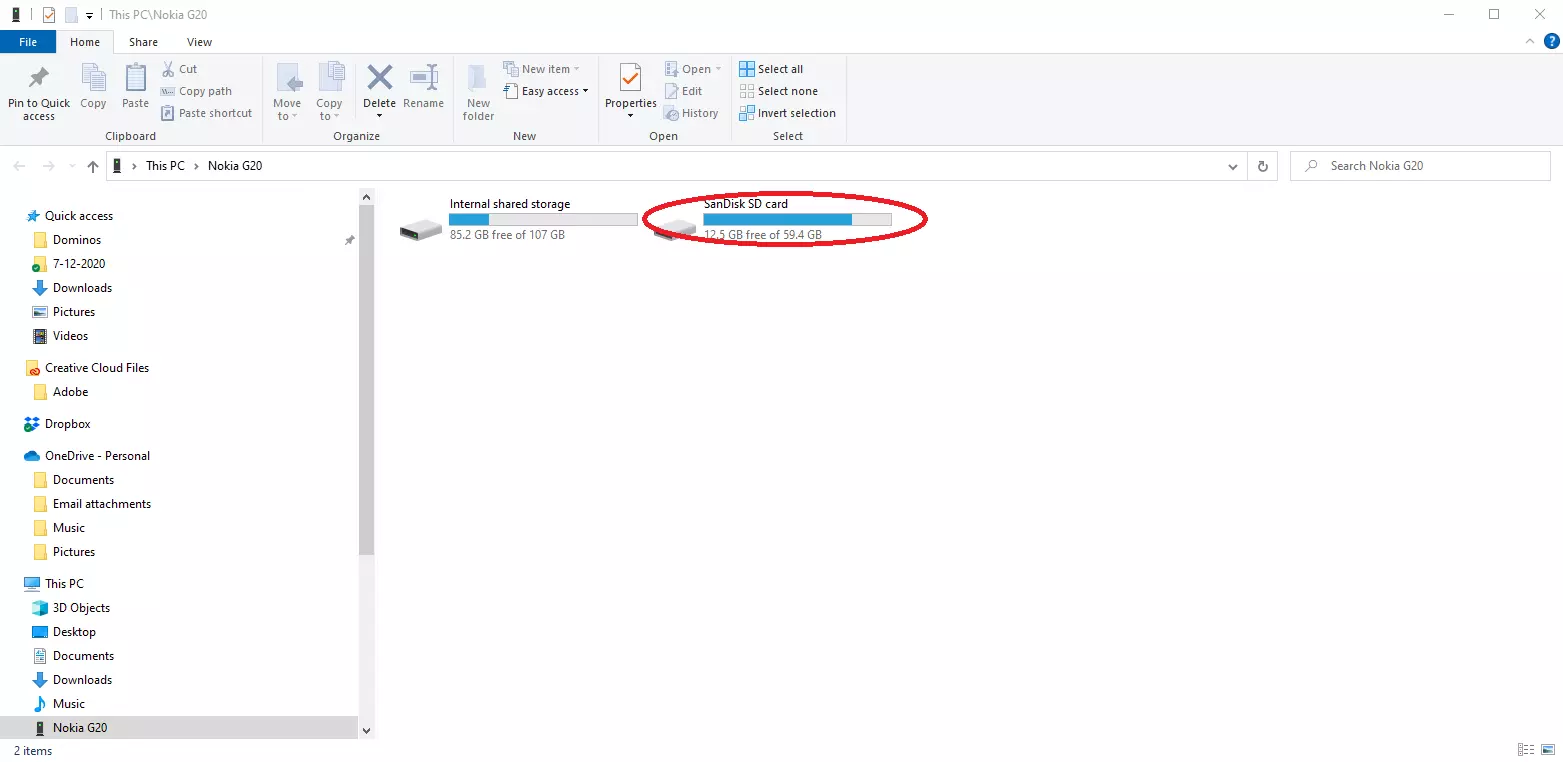Click Select all in the Select group
The width and height of the screenshot is (1563, 762).
pos(771,69)
